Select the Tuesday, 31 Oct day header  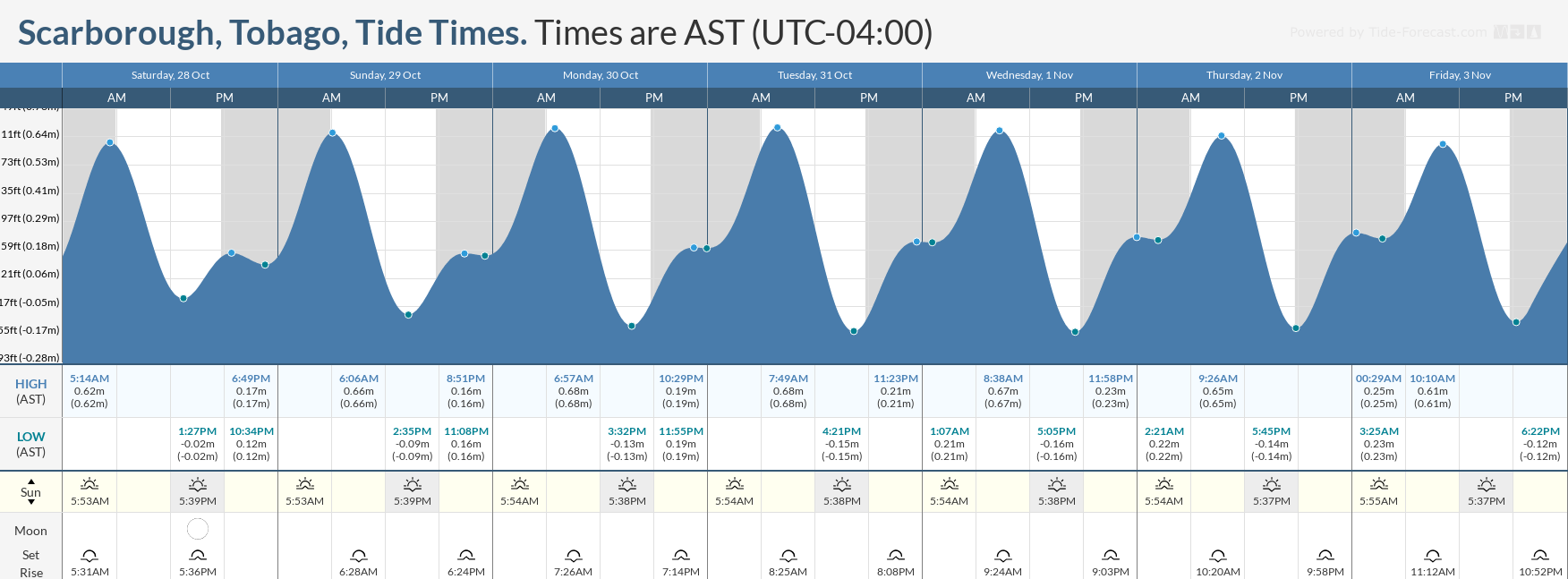(815, 75)
